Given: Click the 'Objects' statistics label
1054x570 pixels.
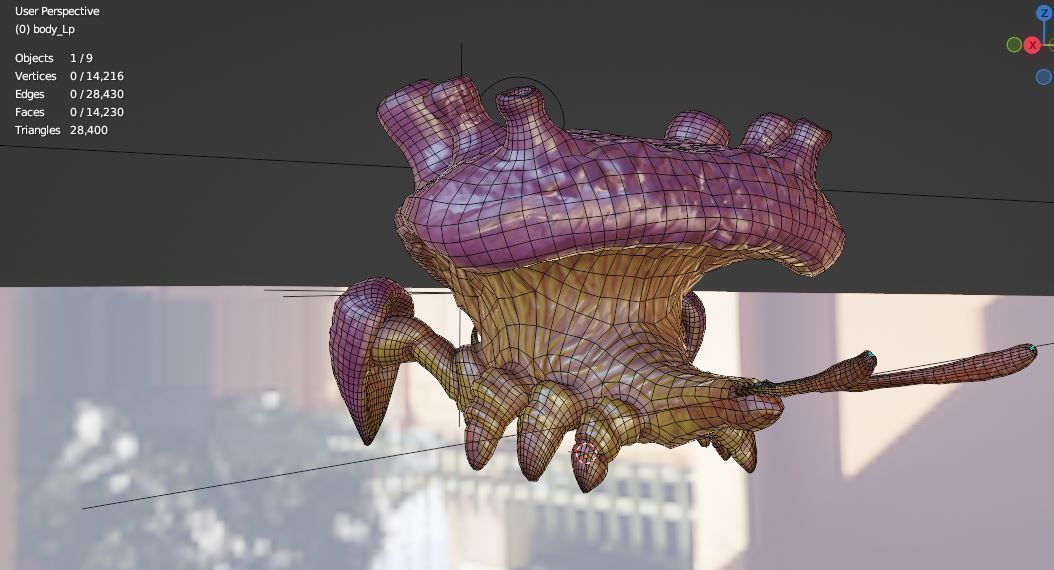Looking at the screenshot, I should [34, 58].
